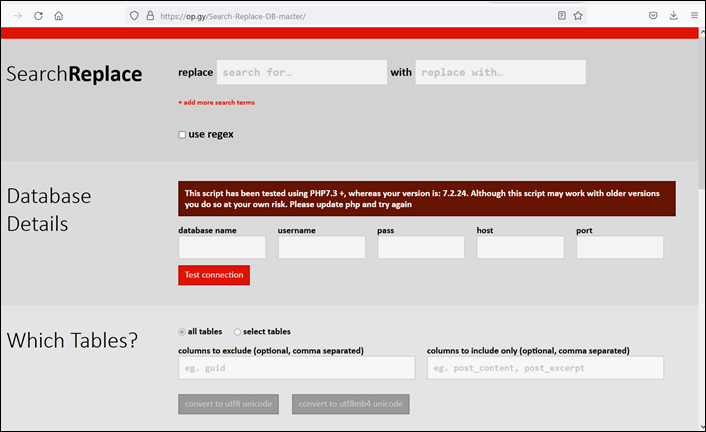Viewport: 706px width, 432px height.
Task: Click the page vertical scrollbar thumb
Action: [x=702, y=113]
